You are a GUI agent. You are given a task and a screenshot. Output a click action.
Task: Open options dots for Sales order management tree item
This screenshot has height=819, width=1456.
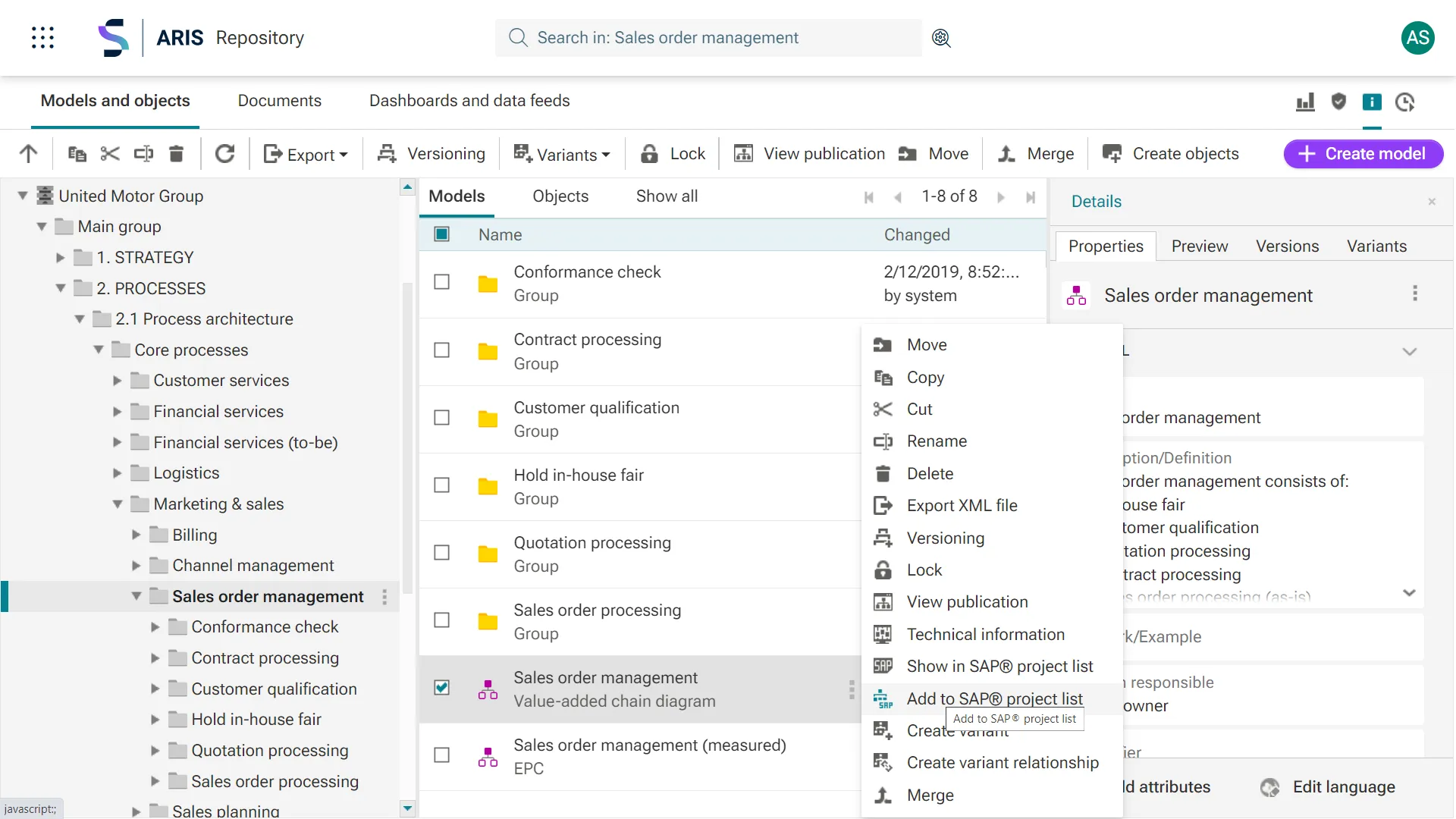pyautogui.click(x=384, y=597)
